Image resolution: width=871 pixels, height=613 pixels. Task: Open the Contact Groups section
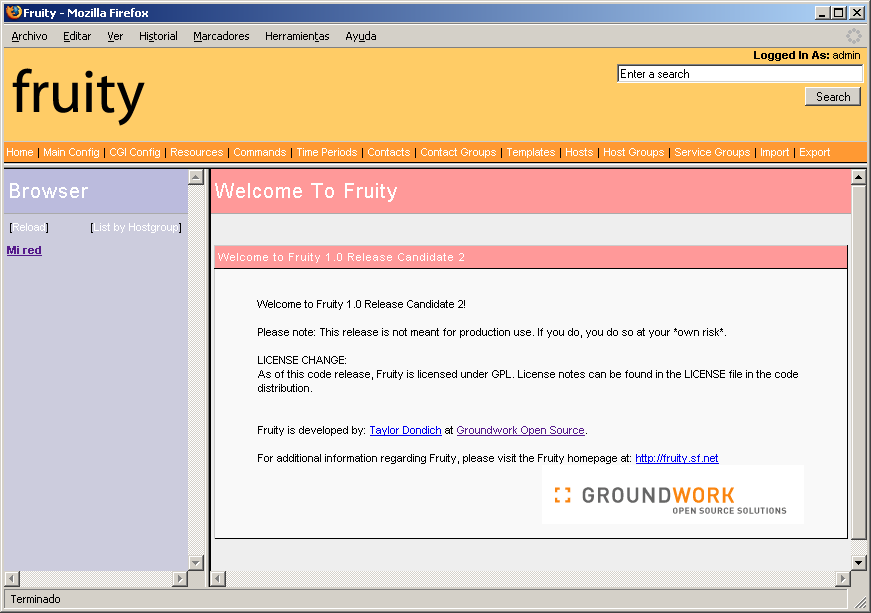tap(458, 152)
